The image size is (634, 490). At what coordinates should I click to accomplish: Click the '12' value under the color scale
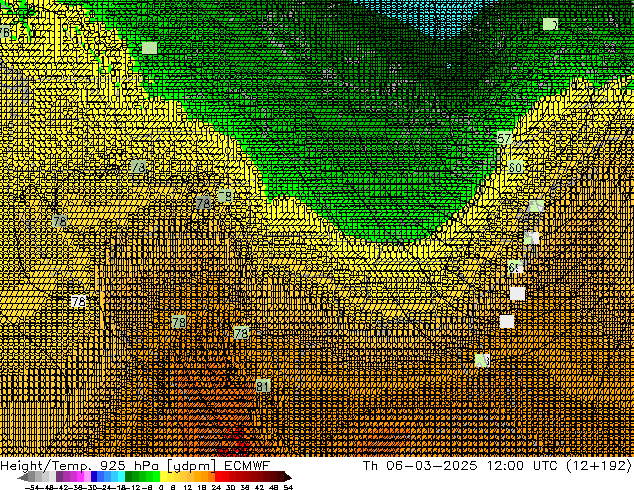pyautogui.click(x=188, y=487)
